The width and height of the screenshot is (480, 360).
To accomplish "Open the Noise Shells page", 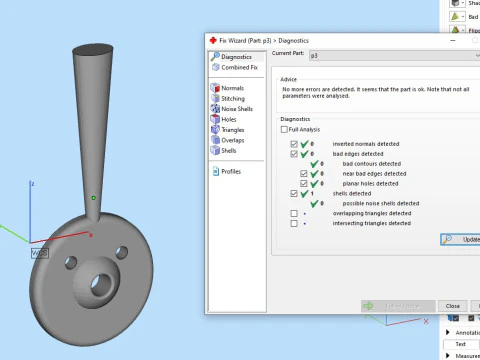I will (x=237, y=109).
